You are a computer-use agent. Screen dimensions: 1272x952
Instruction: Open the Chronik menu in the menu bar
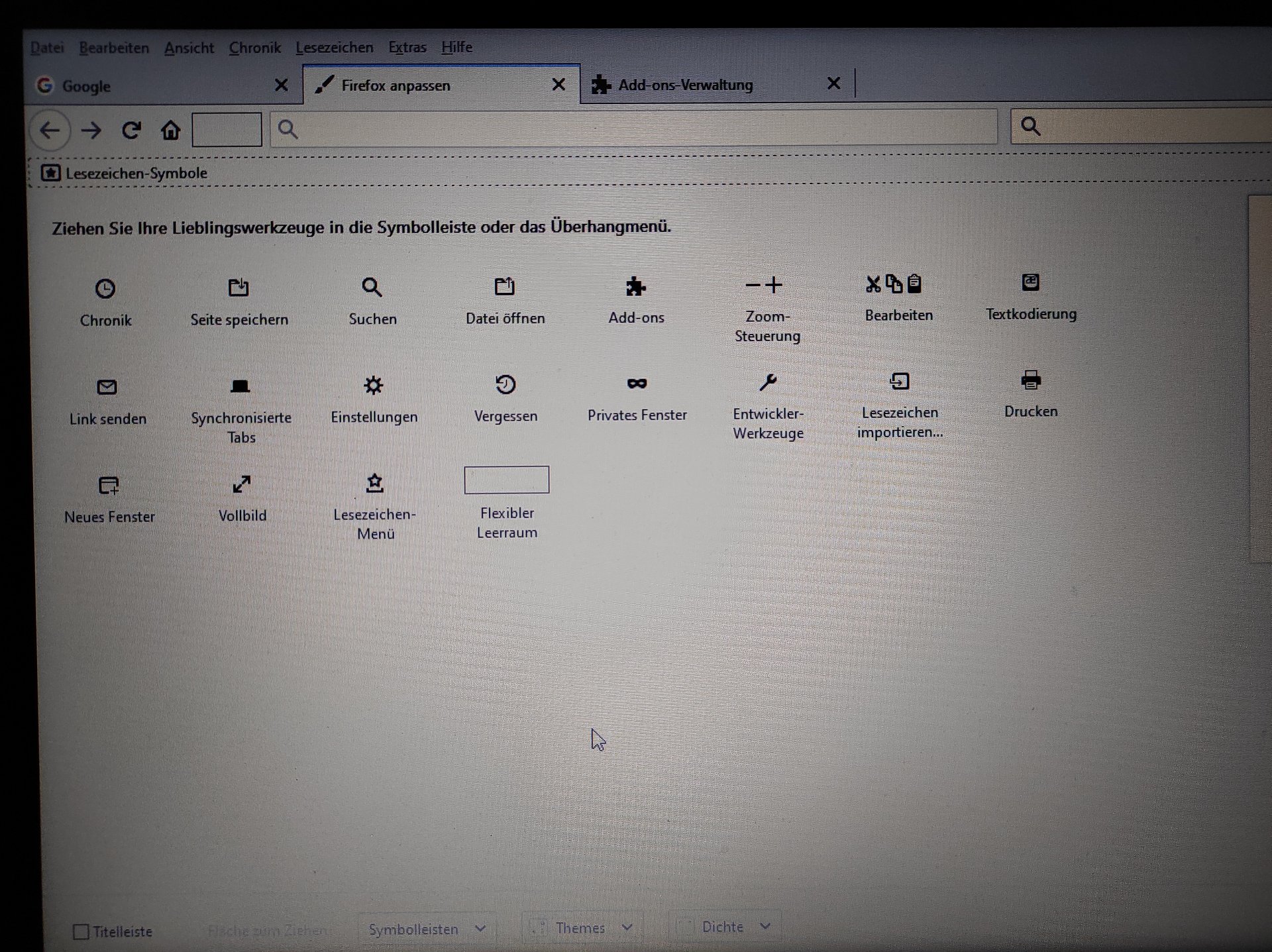tap(255, 48)
